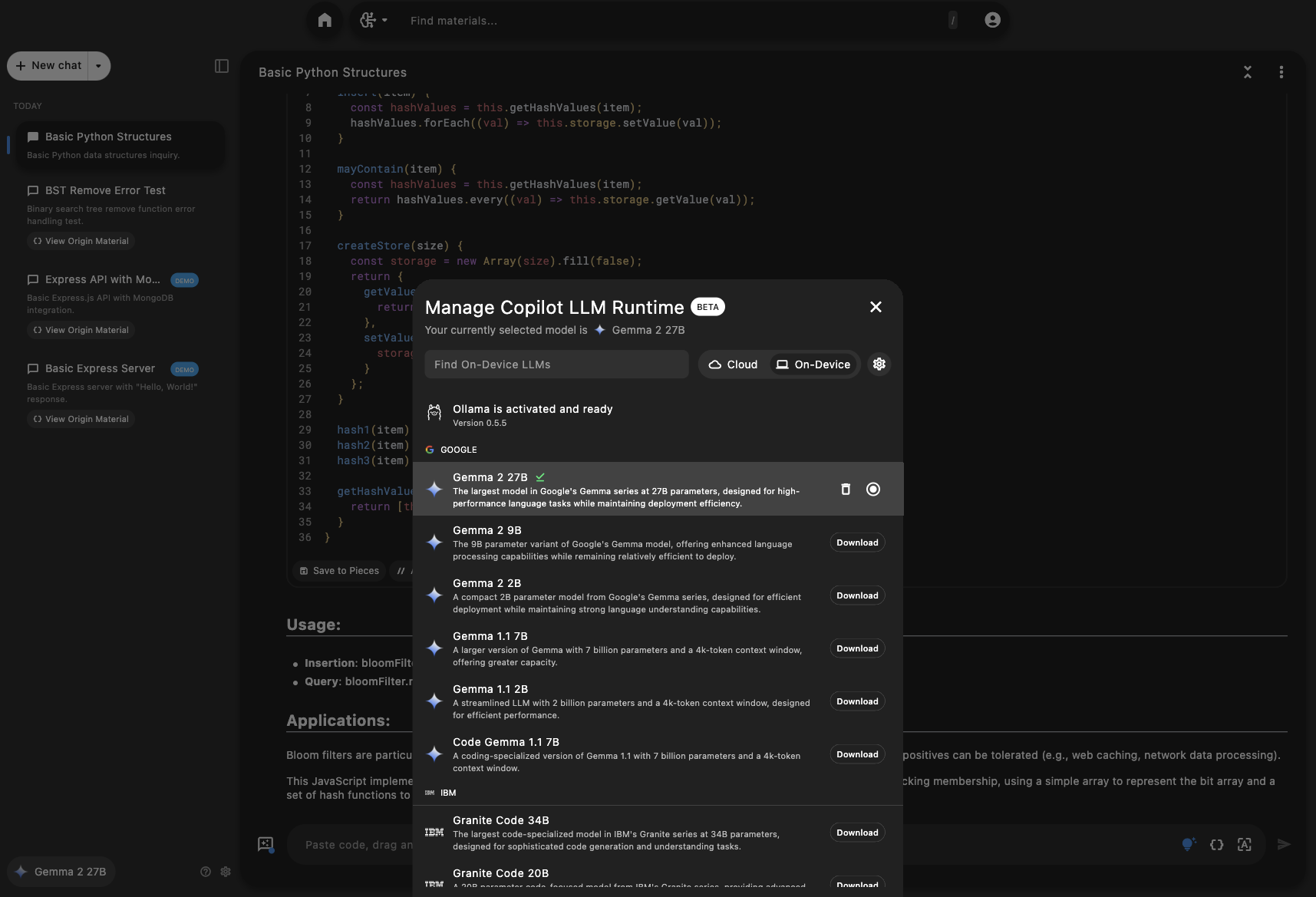Viewport: 1316px width, 897px height.
Task: Open the user account icon
Action: pyautogui.click(x=992, y=20)
